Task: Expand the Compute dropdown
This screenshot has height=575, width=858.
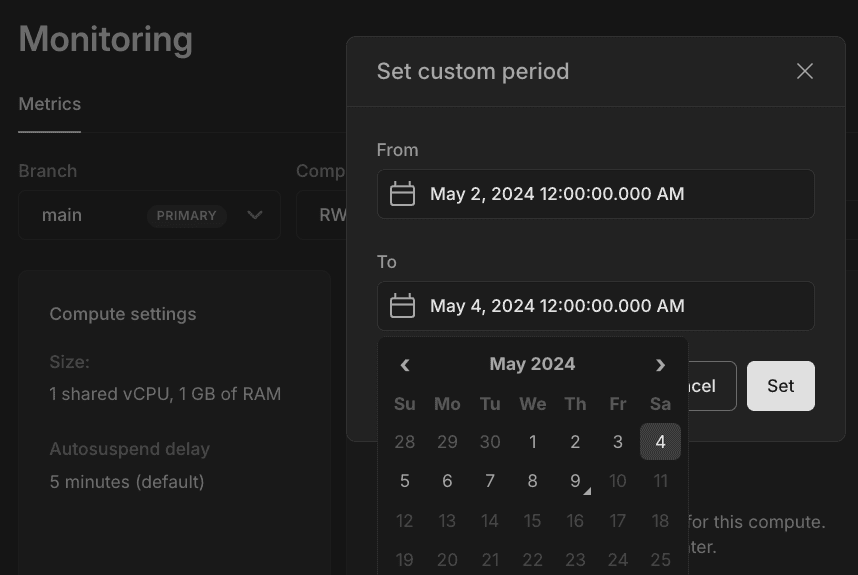Action: coord(322,215)
